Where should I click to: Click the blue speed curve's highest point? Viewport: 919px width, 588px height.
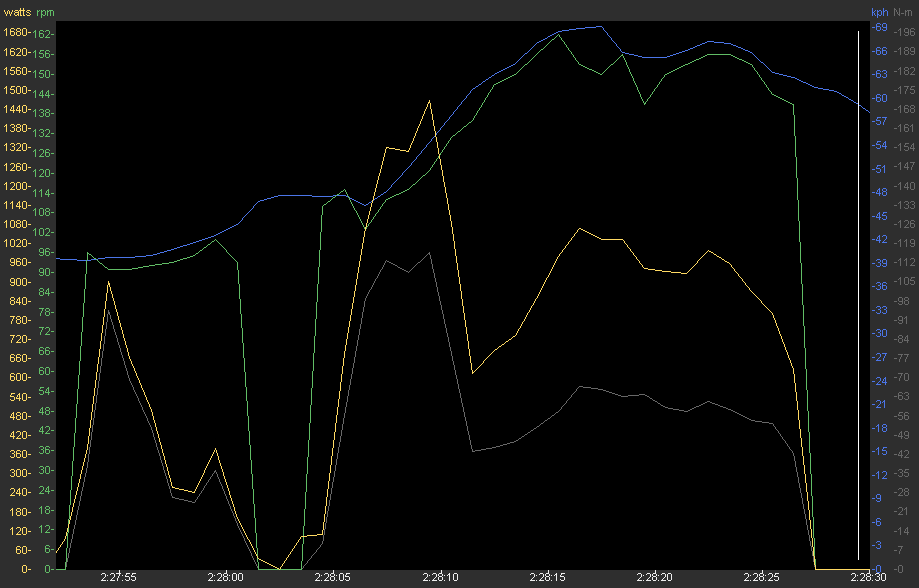600,27
